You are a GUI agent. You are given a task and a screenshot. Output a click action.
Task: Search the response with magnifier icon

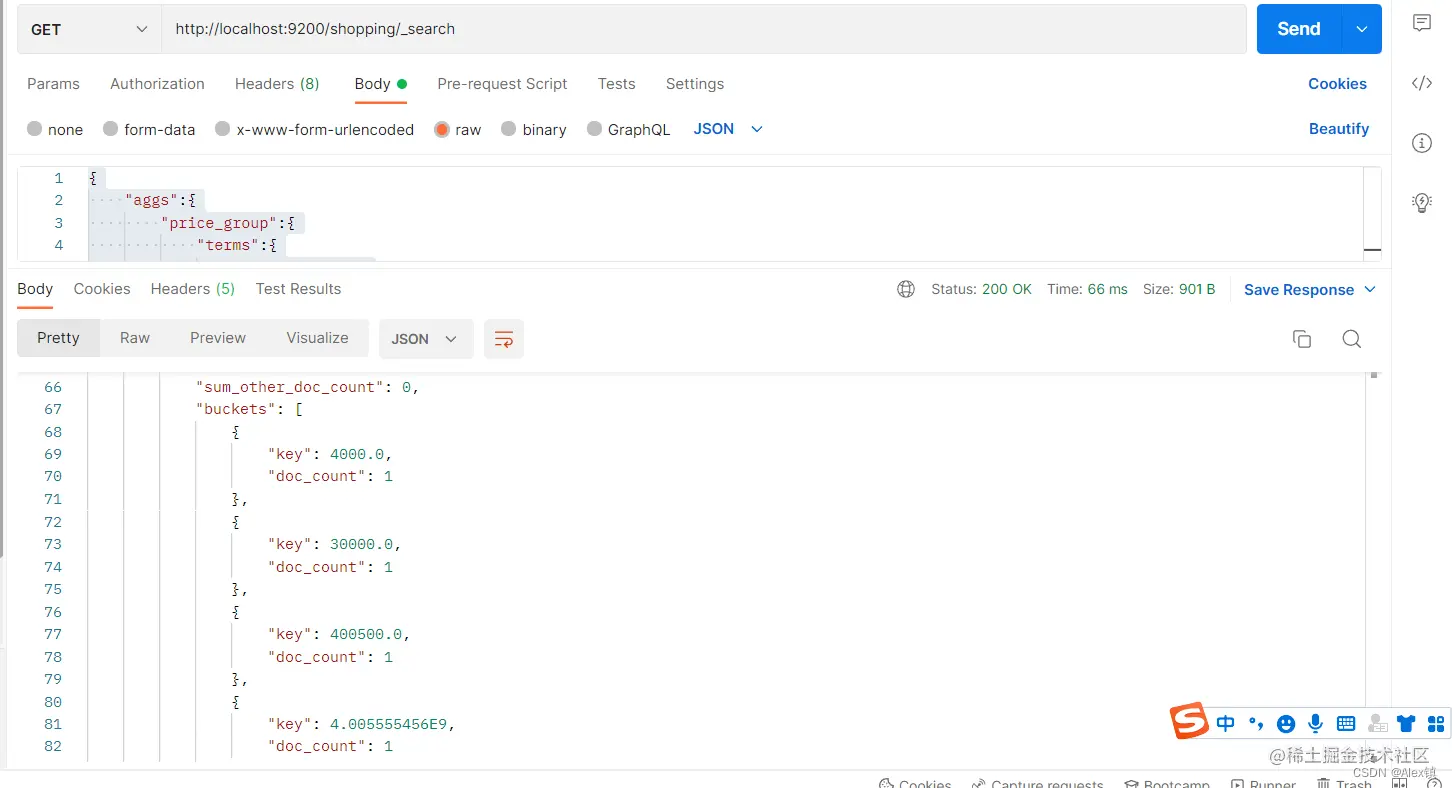pos(1352,339)
